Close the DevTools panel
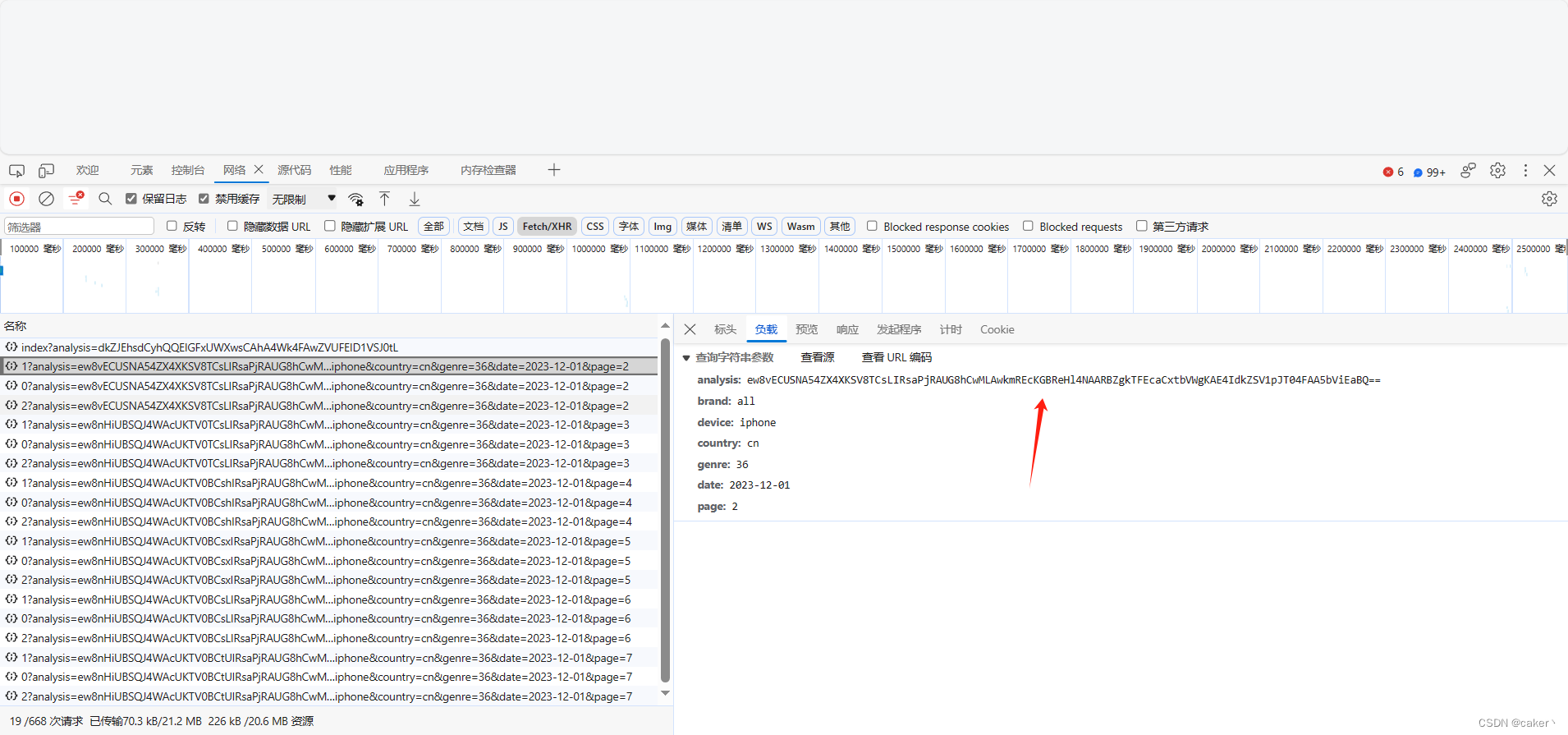This screenshot has height=735, width=1568. 1549,170
